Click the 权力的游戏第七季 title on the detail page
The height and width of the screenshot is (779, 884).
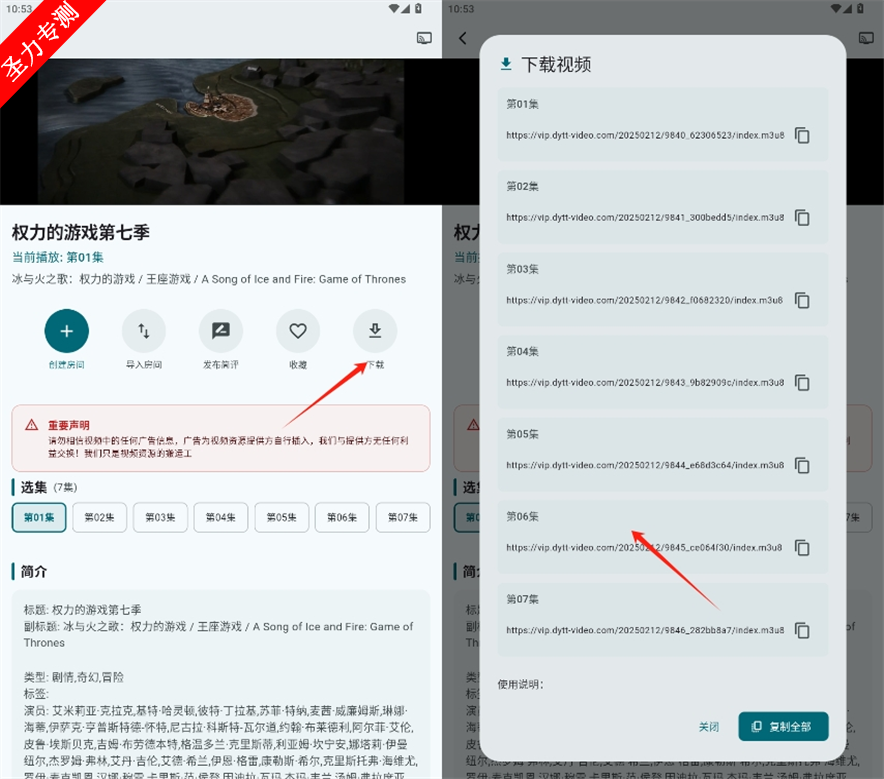coord(81,232)
